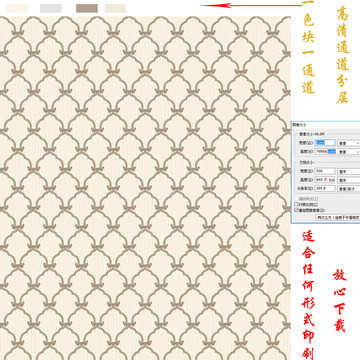
Task: Click the document width field showing 530
Action: pos(325,171)
